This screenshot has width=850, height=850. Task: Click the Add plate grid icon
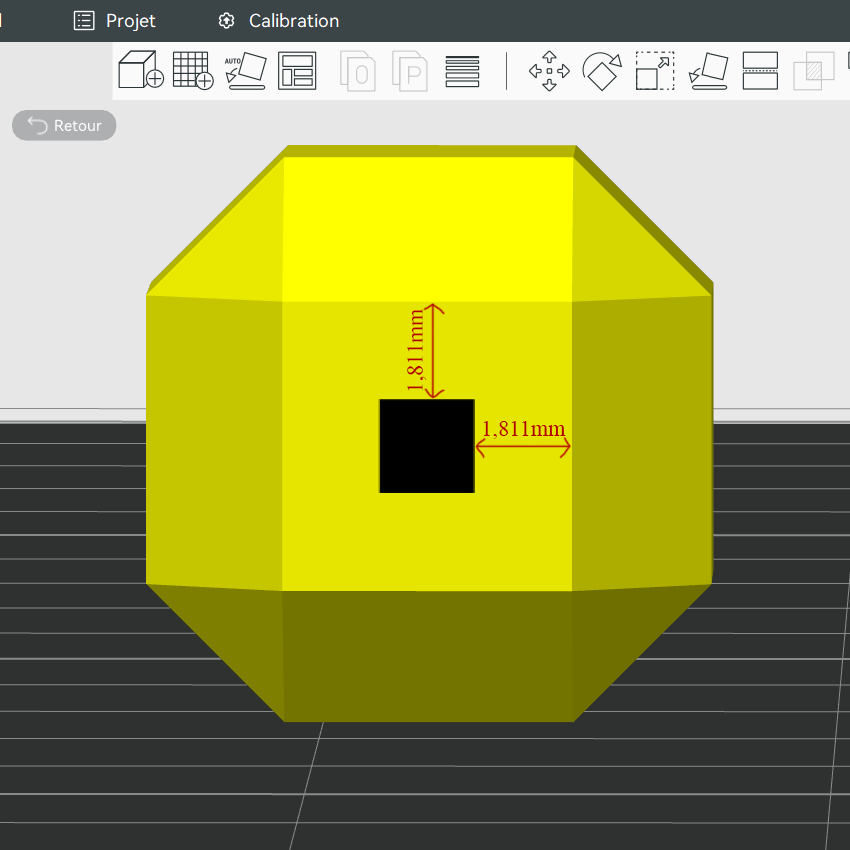tap(193, 70)
